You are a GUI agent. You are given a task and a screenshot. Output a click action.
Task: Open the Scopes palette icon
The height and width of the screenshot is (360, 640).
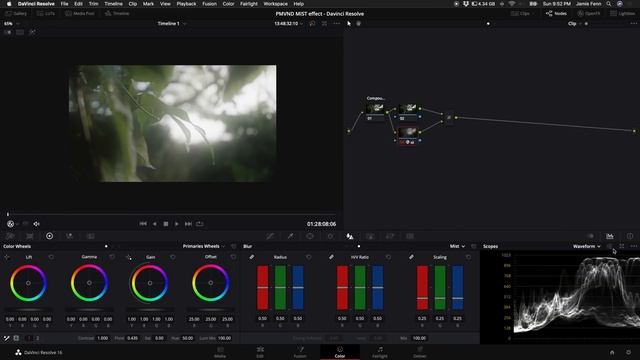[x=610, y=236]
